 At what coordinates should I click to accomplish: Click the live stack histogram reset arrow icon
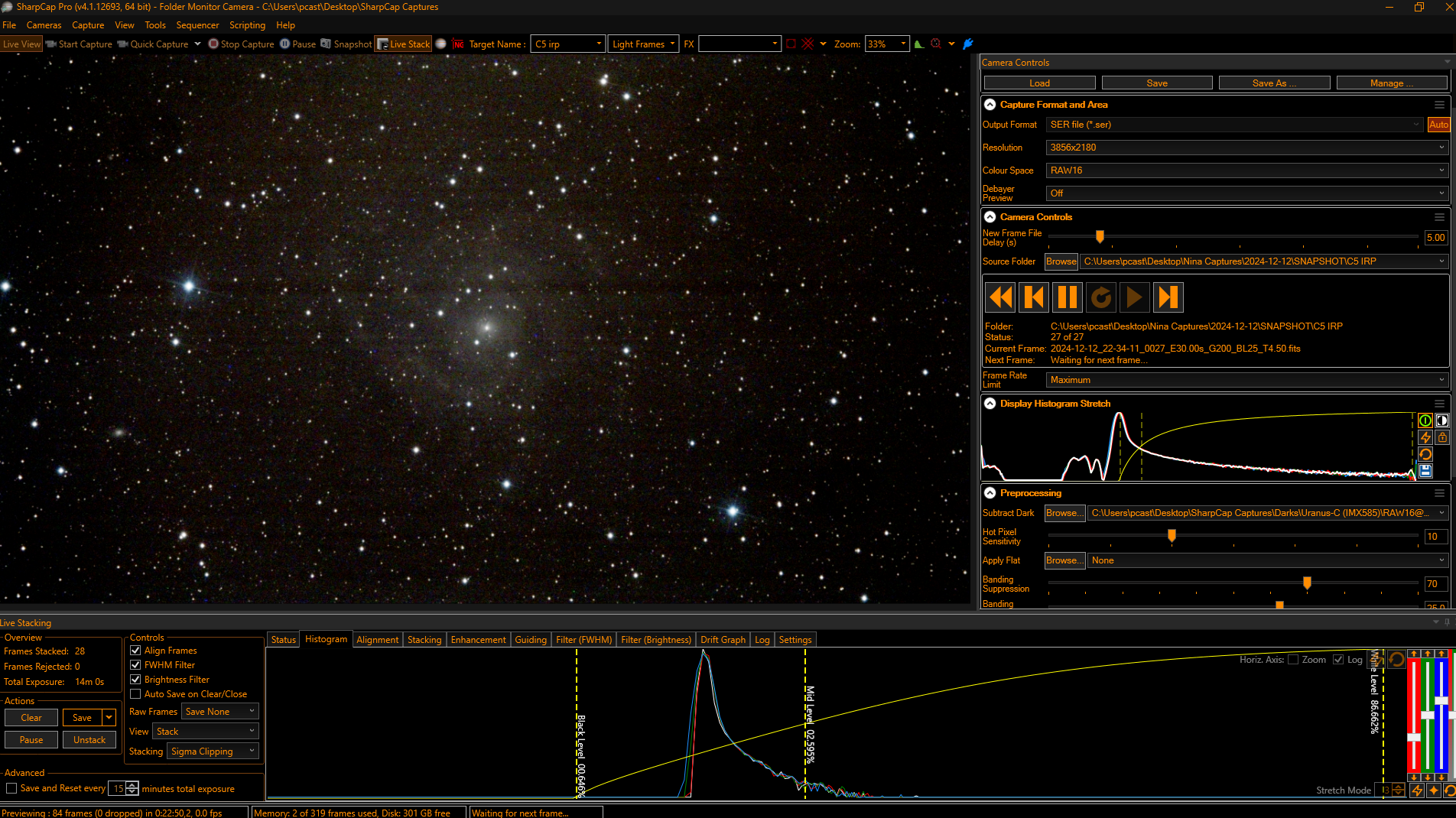click(1449, 790)
